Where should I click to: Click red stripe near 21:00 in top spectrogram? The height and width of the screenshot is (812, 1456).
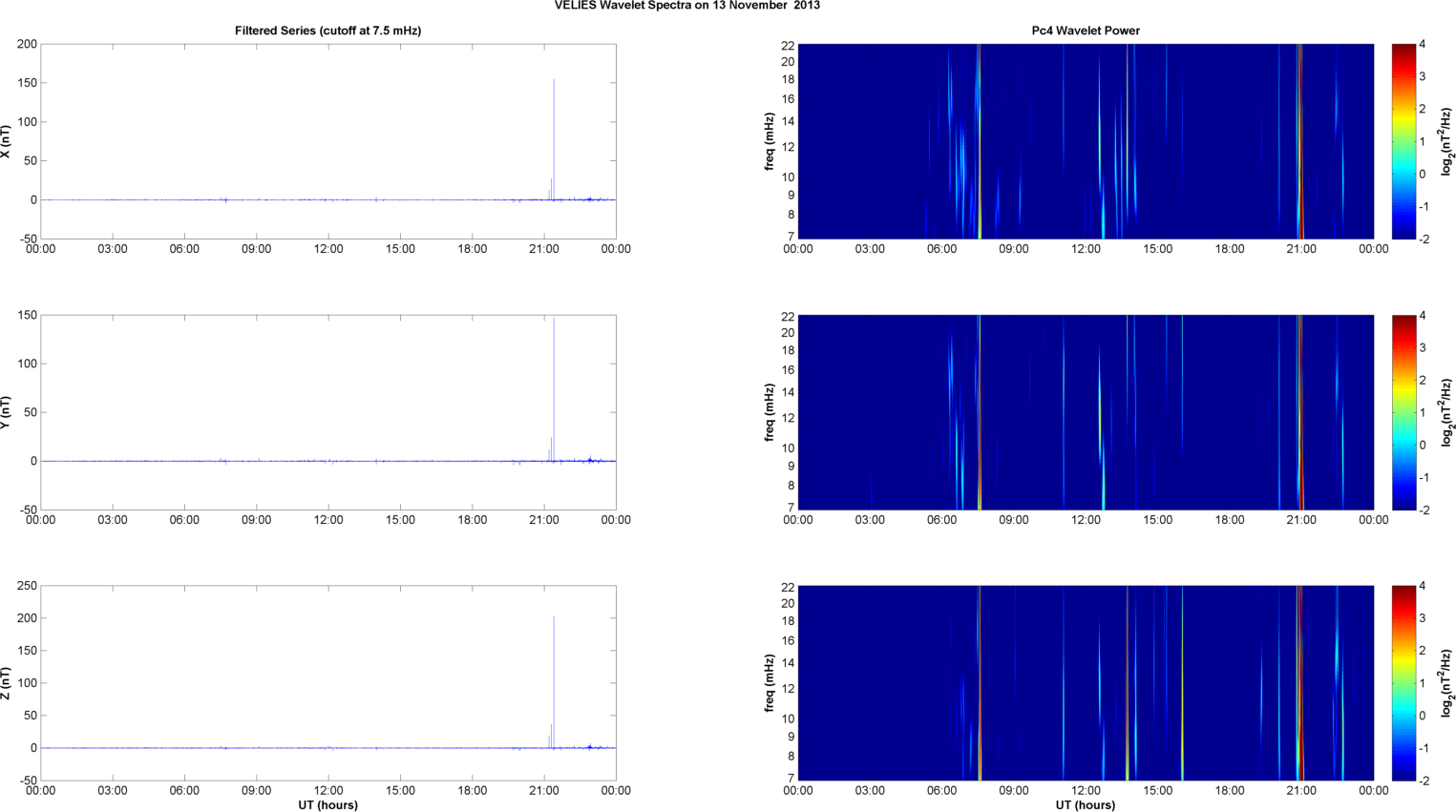(x=1299, y=141)
